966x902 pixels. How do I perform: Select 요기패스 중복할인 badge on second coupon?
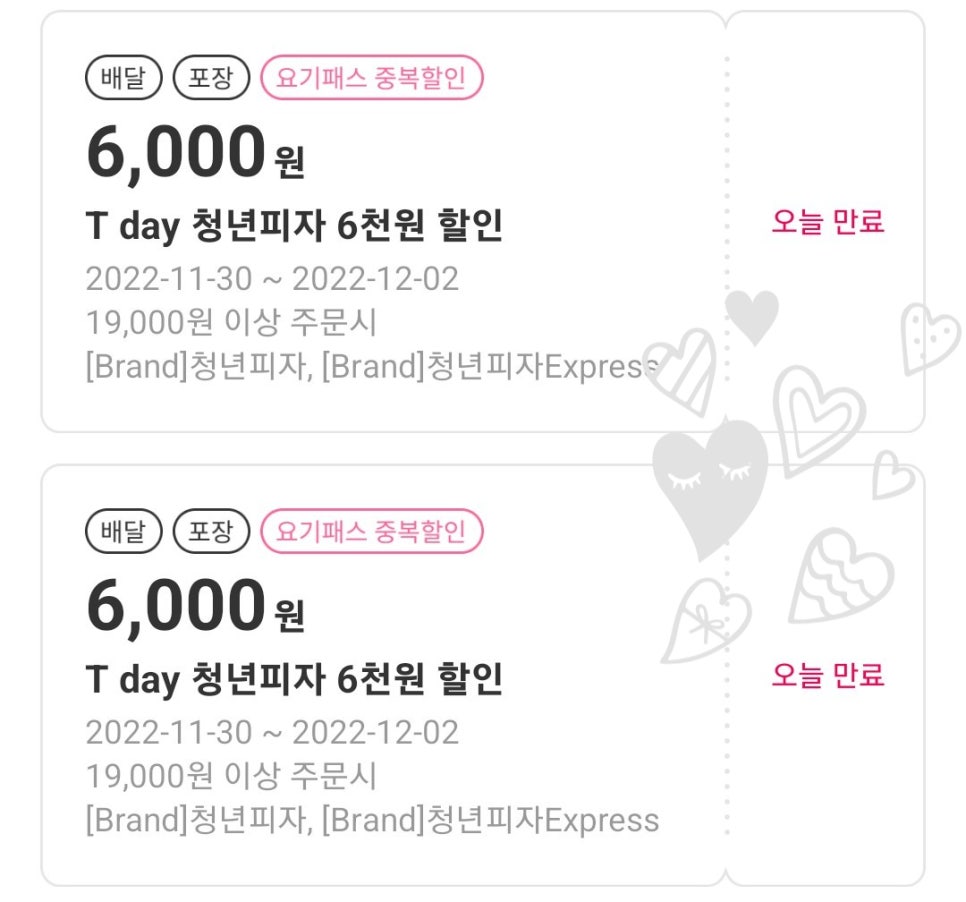(x=371, y=531)
